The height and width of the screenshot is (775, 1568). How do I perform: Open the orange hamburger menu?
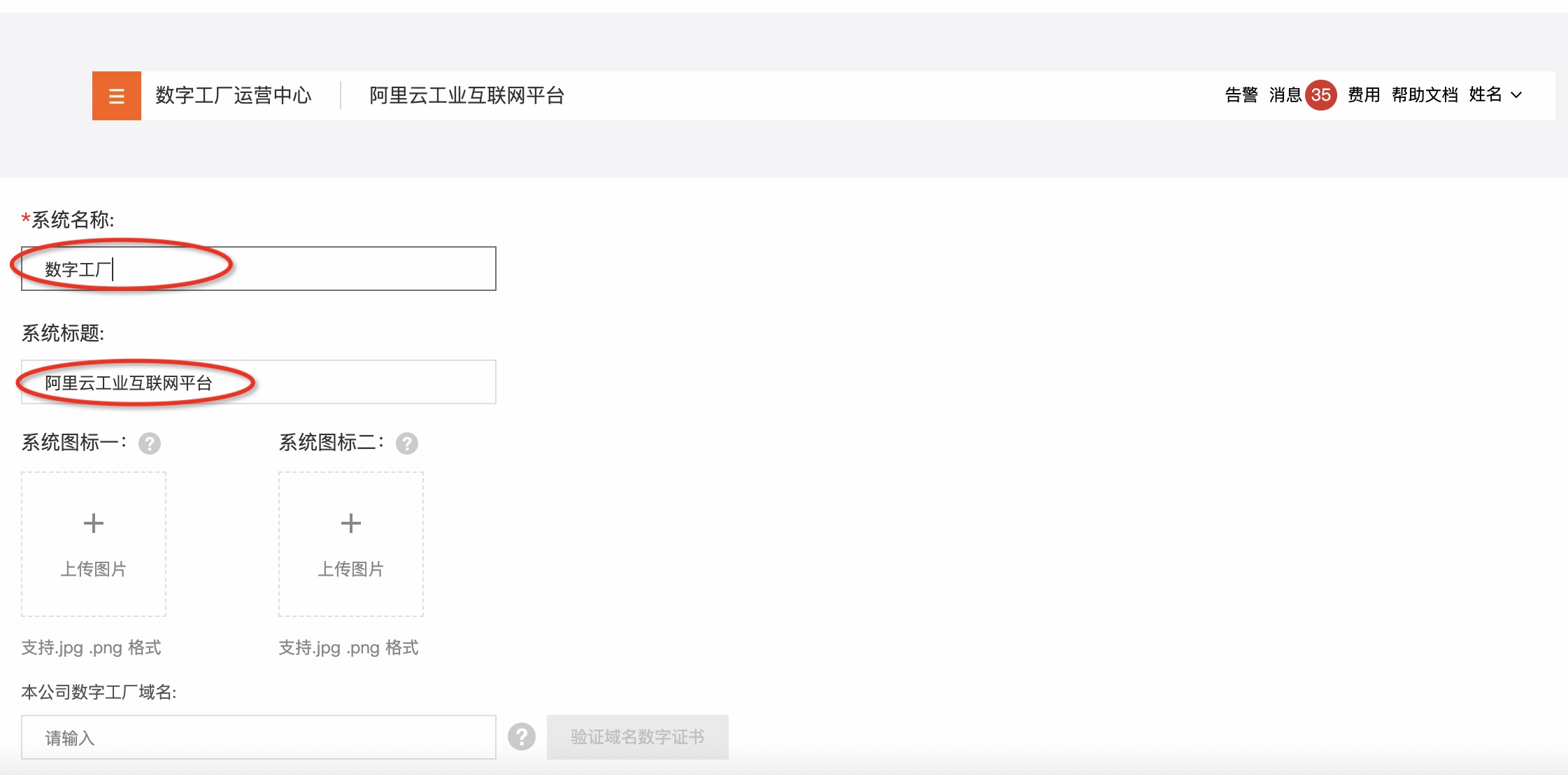[x=117, y=96]
